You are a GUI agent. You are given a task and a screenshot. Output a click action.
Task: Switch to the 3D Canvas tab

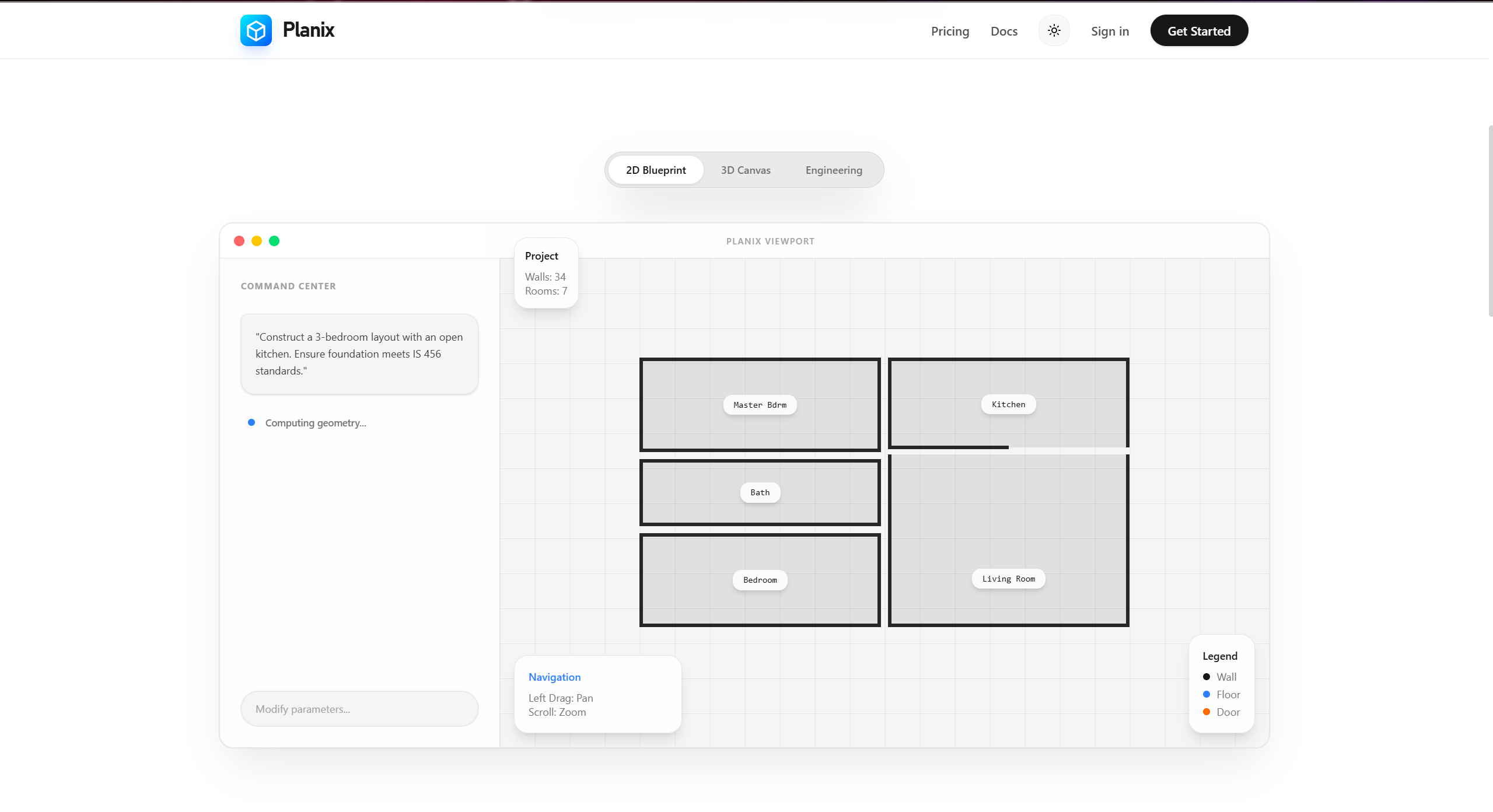tap(745, 170)
